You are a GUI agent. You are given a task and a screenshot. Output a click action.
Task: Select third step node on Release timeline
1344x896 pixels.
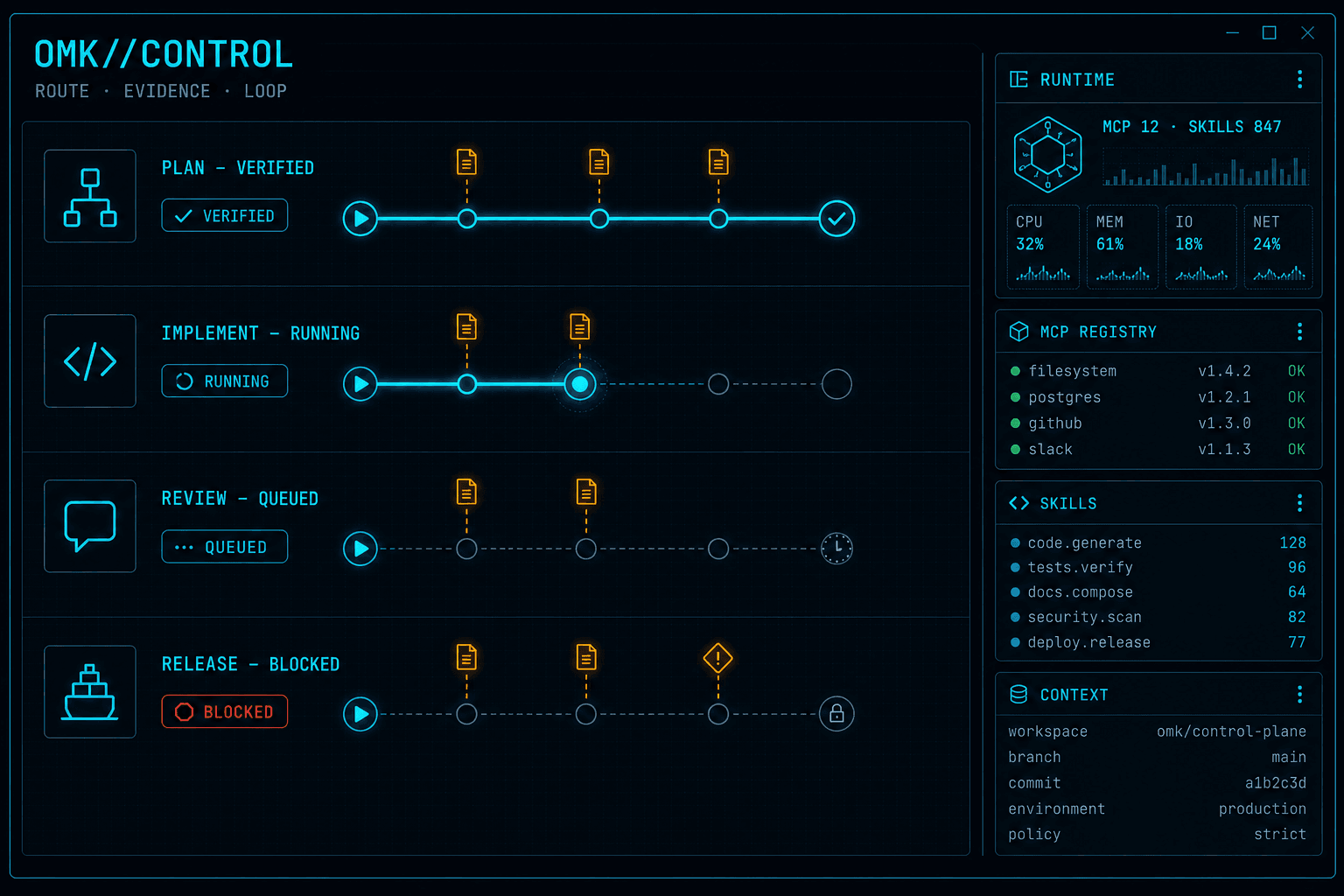[x=718, y=714]
